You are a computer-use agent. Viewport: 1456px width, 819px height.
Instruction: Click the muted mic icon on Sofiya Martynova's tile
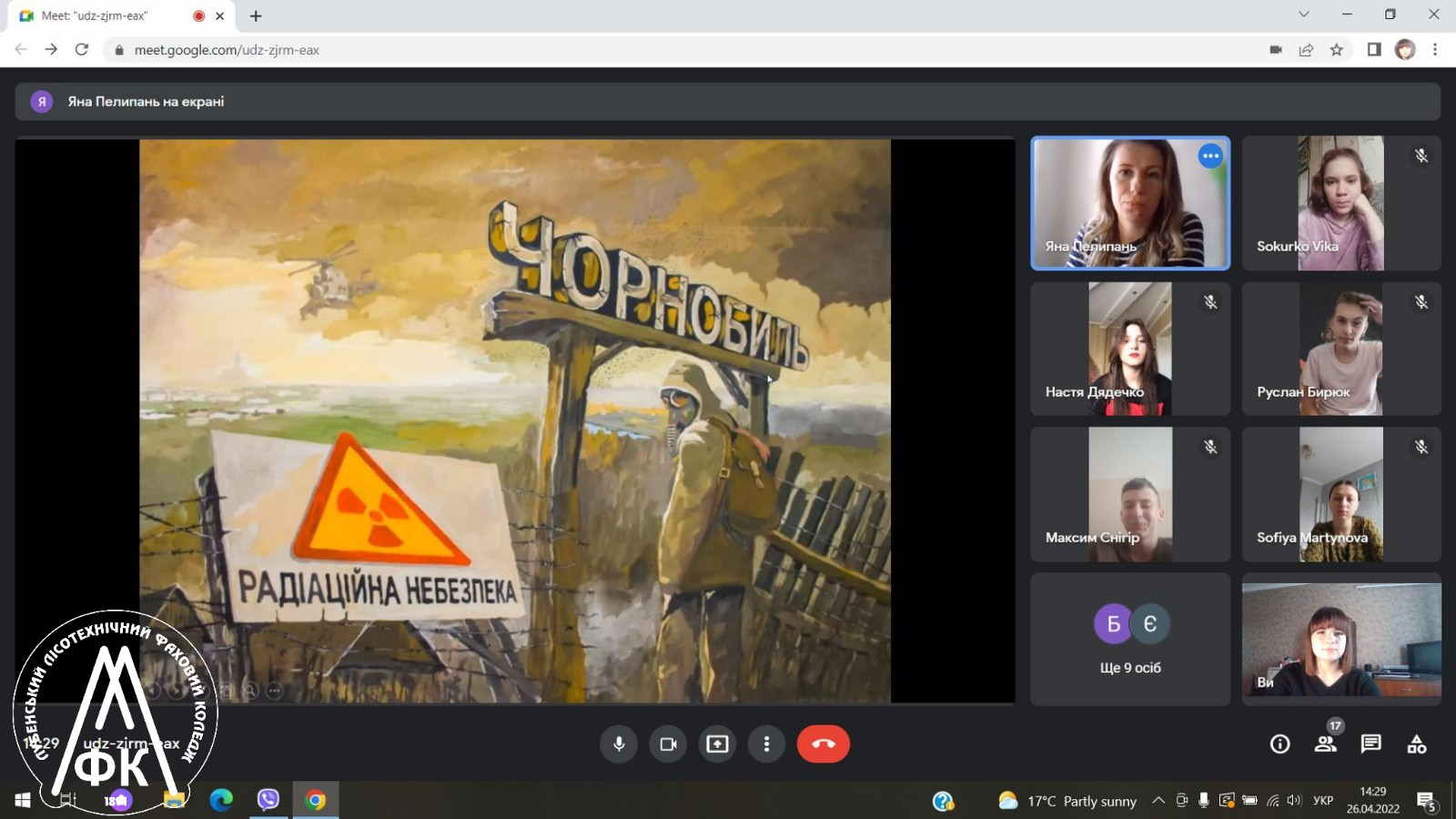click(x=1421, y=447)
